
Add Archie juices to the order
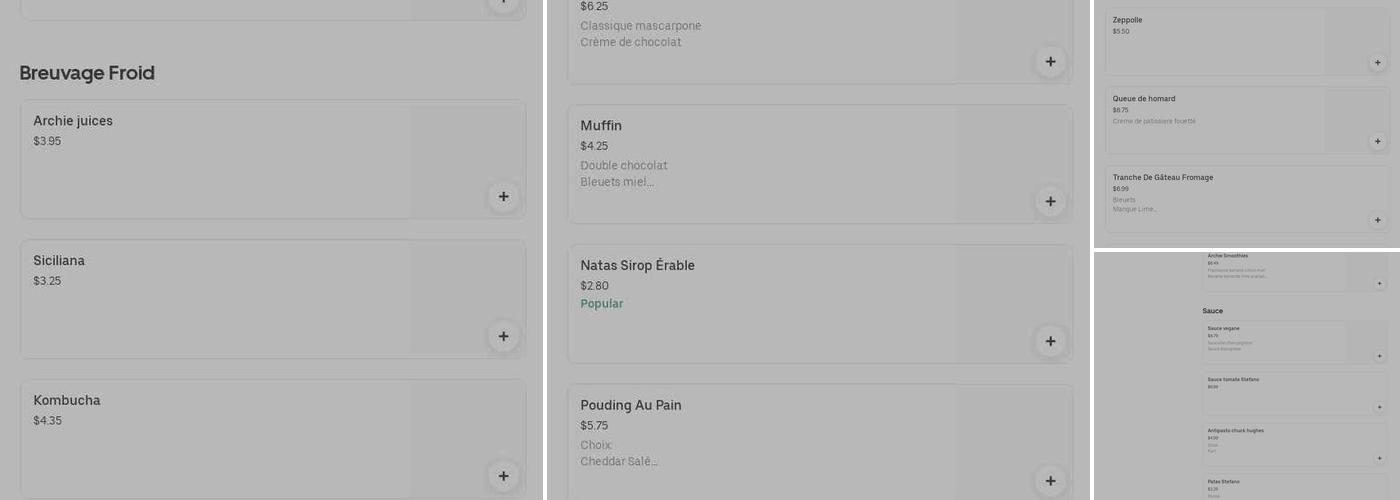[503, 197]
